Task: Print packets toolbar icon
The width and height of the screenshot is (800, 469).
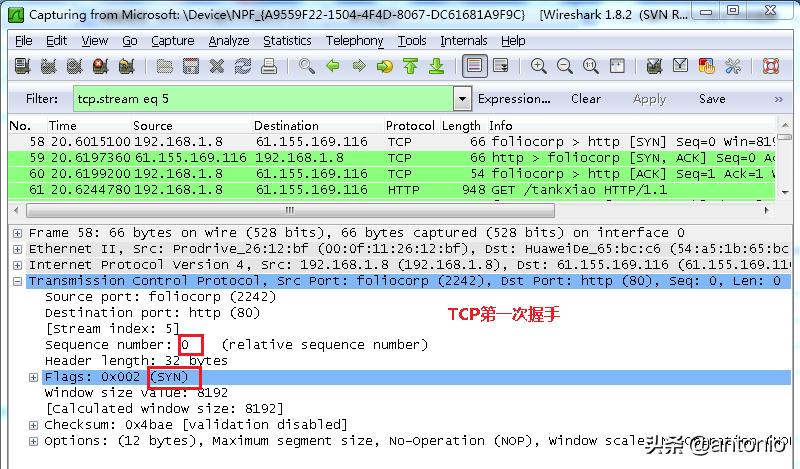Action: (269, 66)
